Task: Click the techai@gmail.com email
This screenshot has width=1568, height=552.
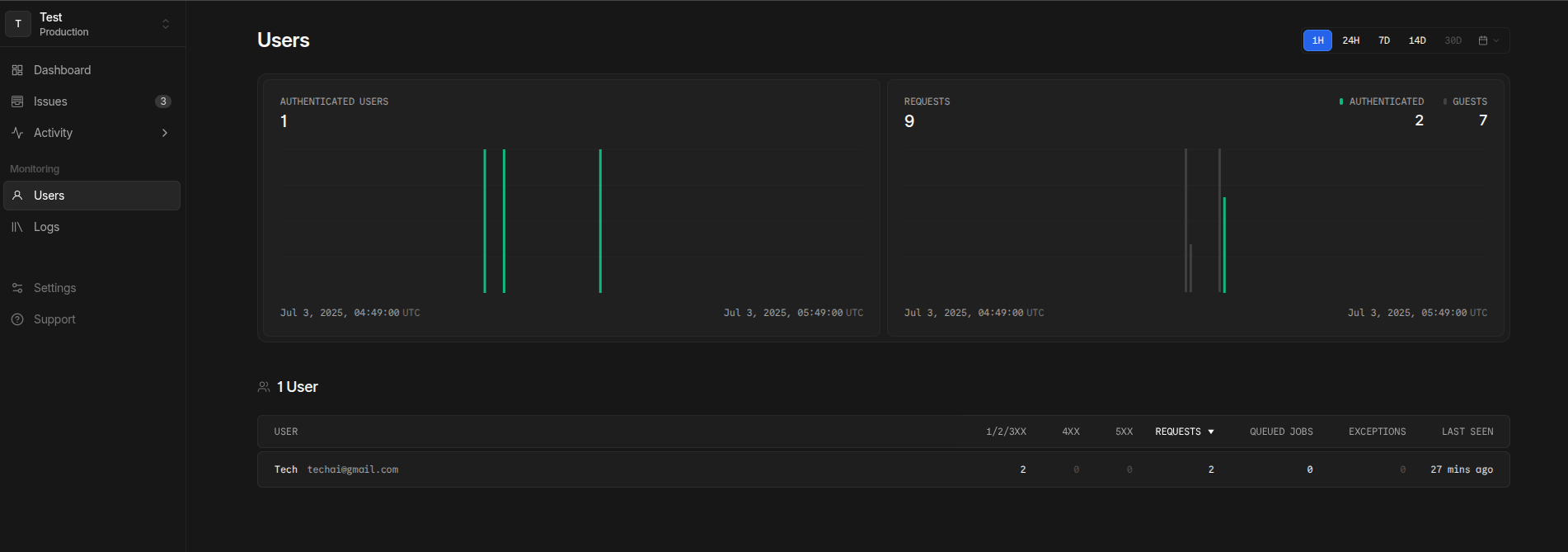Action: [x=353, y=469]
